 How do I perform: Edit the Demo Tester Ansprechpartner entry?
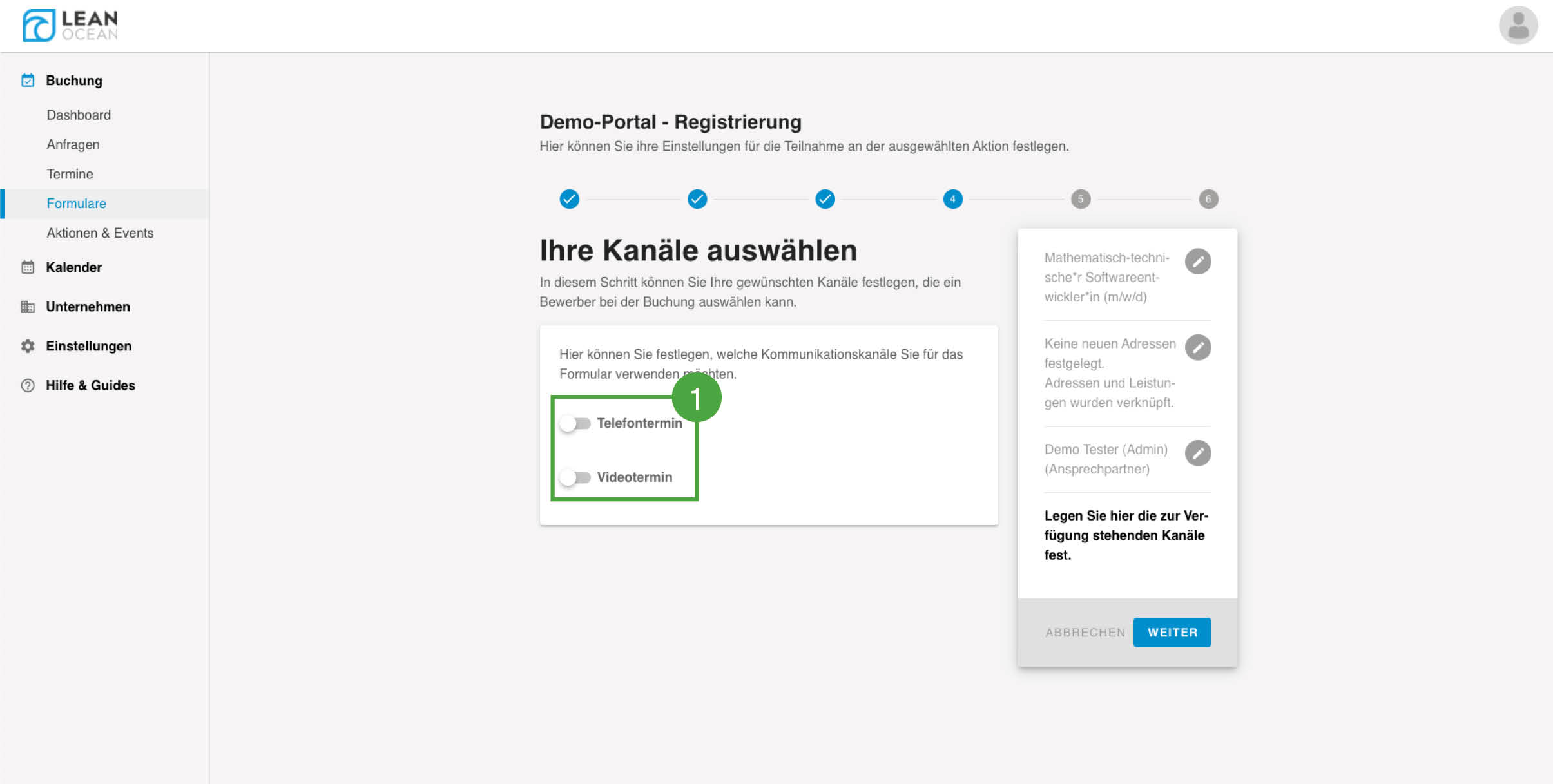click(x=1197, y=454)
